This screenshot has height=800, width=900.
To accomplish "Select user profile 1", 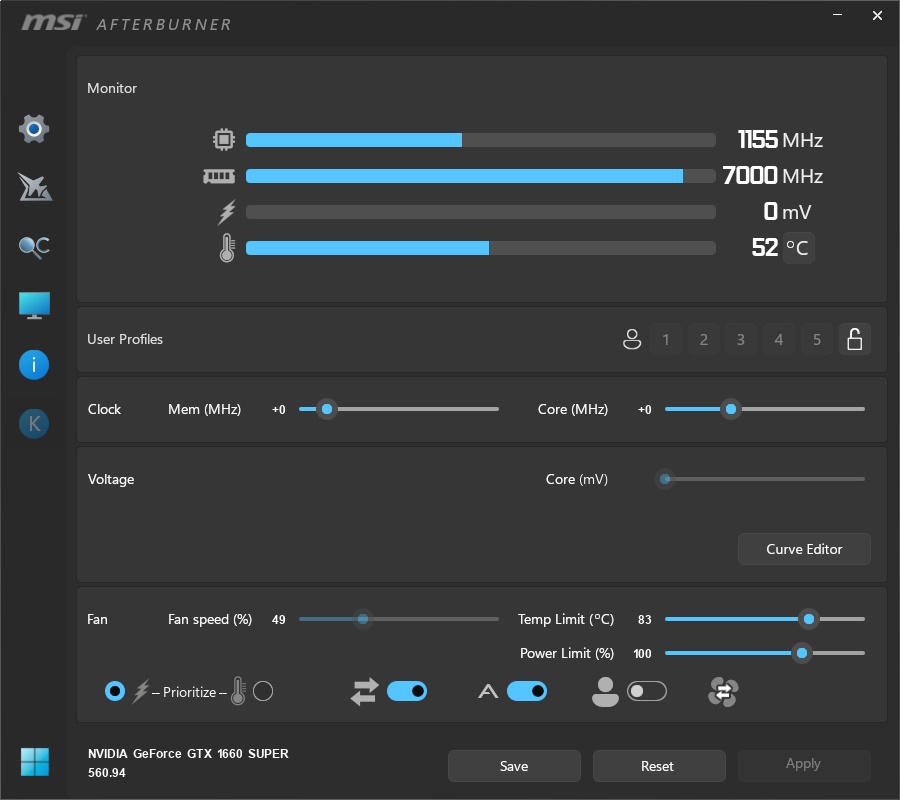I will pyautogui.click(x=666, y=339).
